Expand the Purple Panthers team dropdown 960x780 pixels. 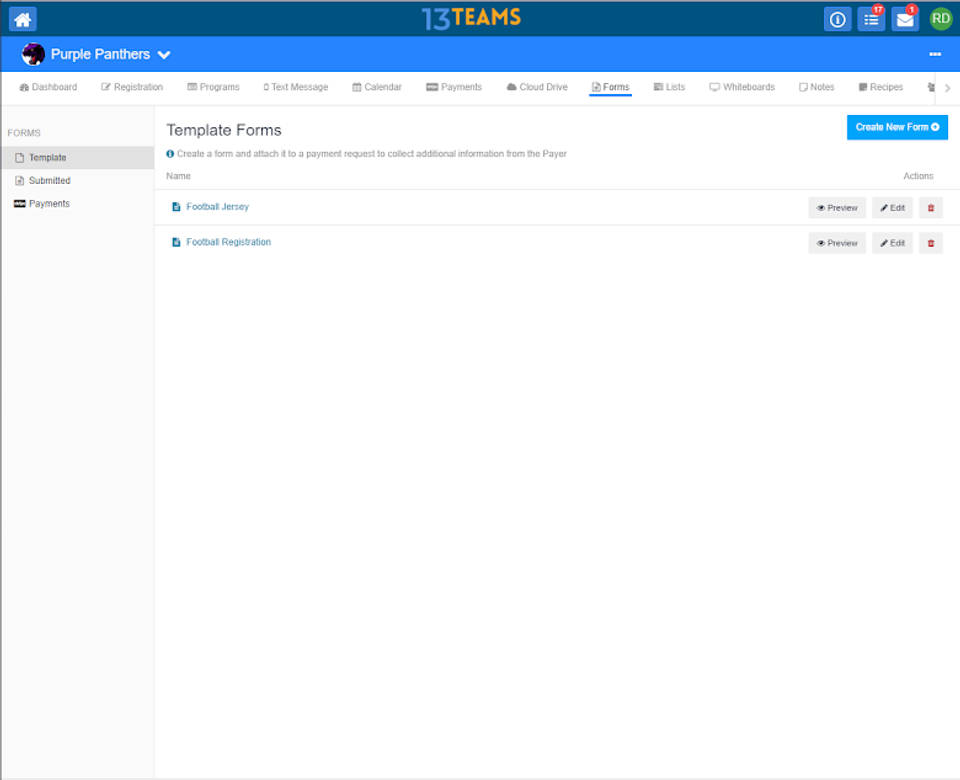coord(164,55)
